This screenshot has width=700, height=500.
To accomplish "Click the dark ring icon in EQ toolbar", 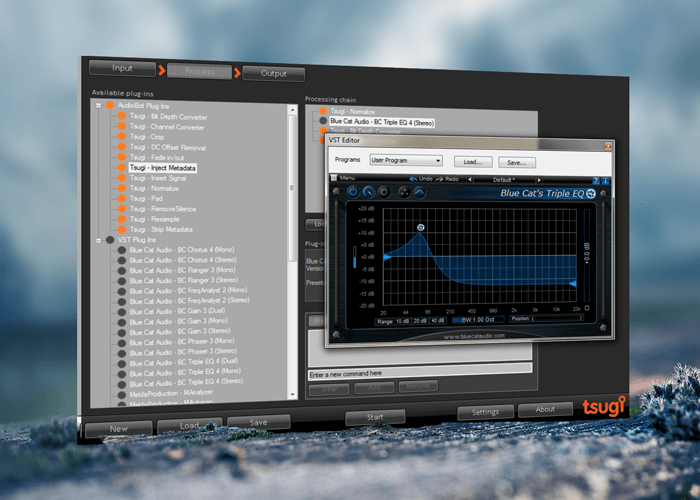I will (383, 192).
